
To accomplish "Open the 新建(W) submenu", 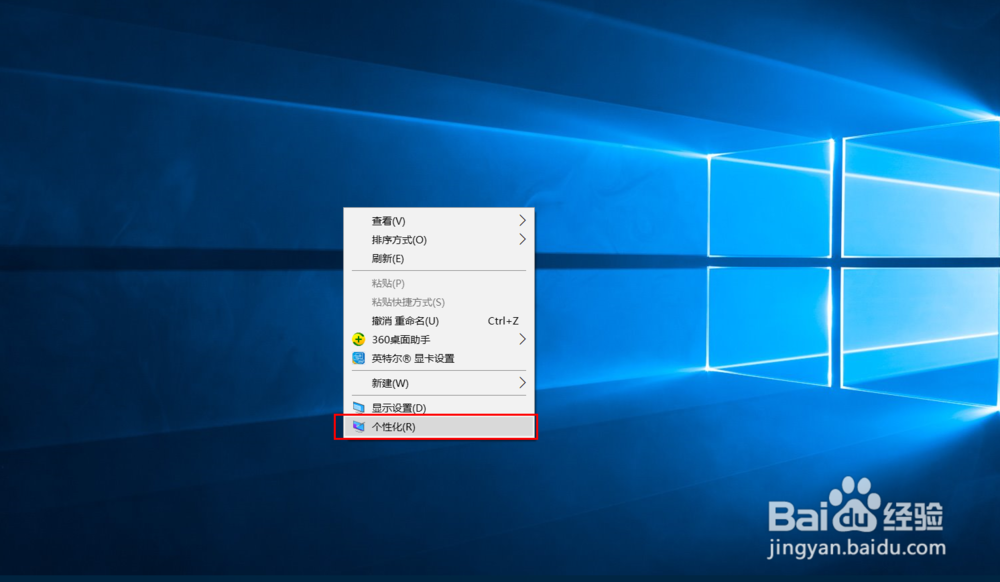I will (439, 383).
